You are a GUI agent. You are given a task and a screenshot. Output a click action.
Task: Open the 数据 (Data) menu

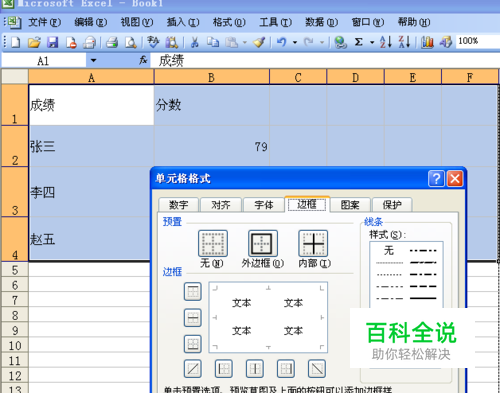coord(322,22)
